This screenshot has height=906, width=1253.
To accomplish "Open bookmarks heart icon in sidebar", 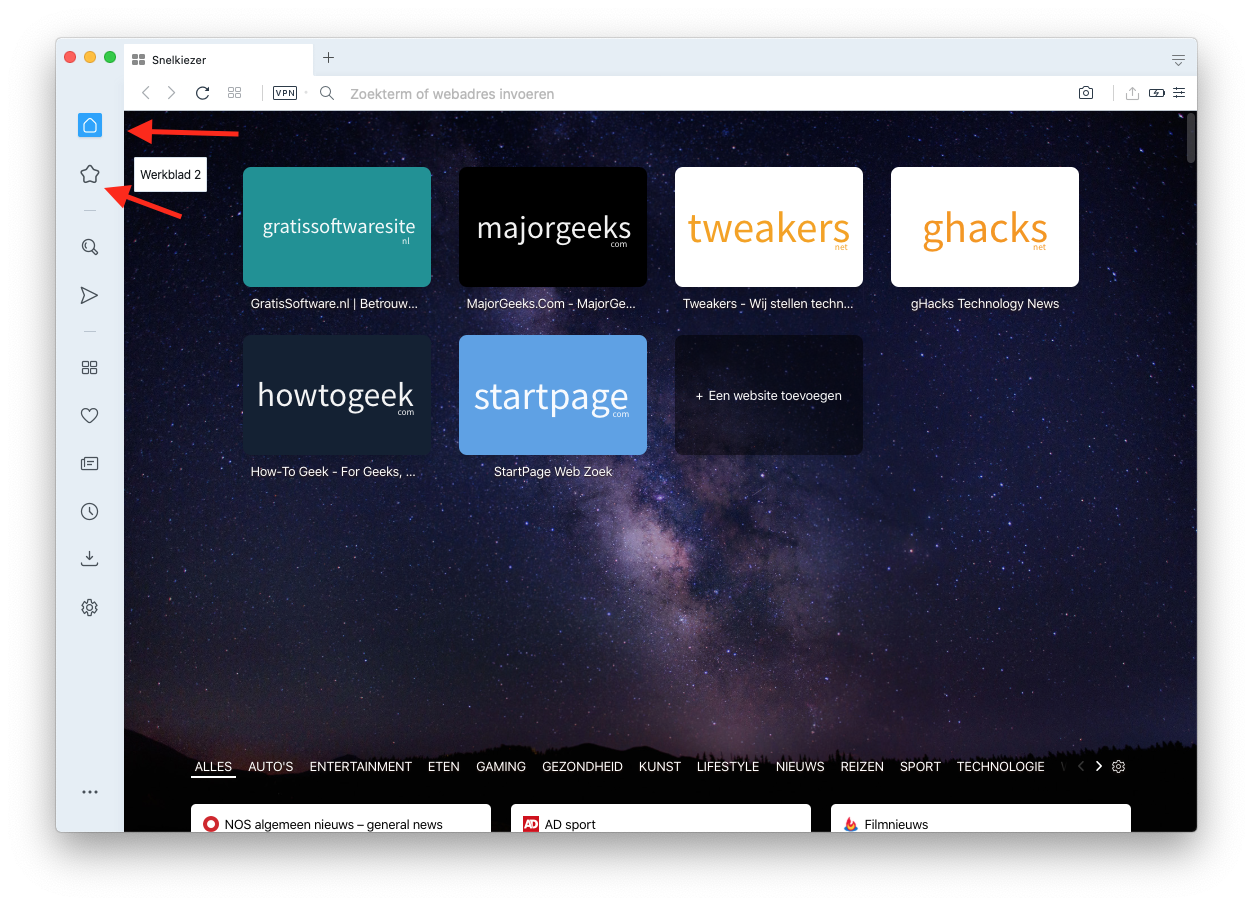I will coord(90,416).
